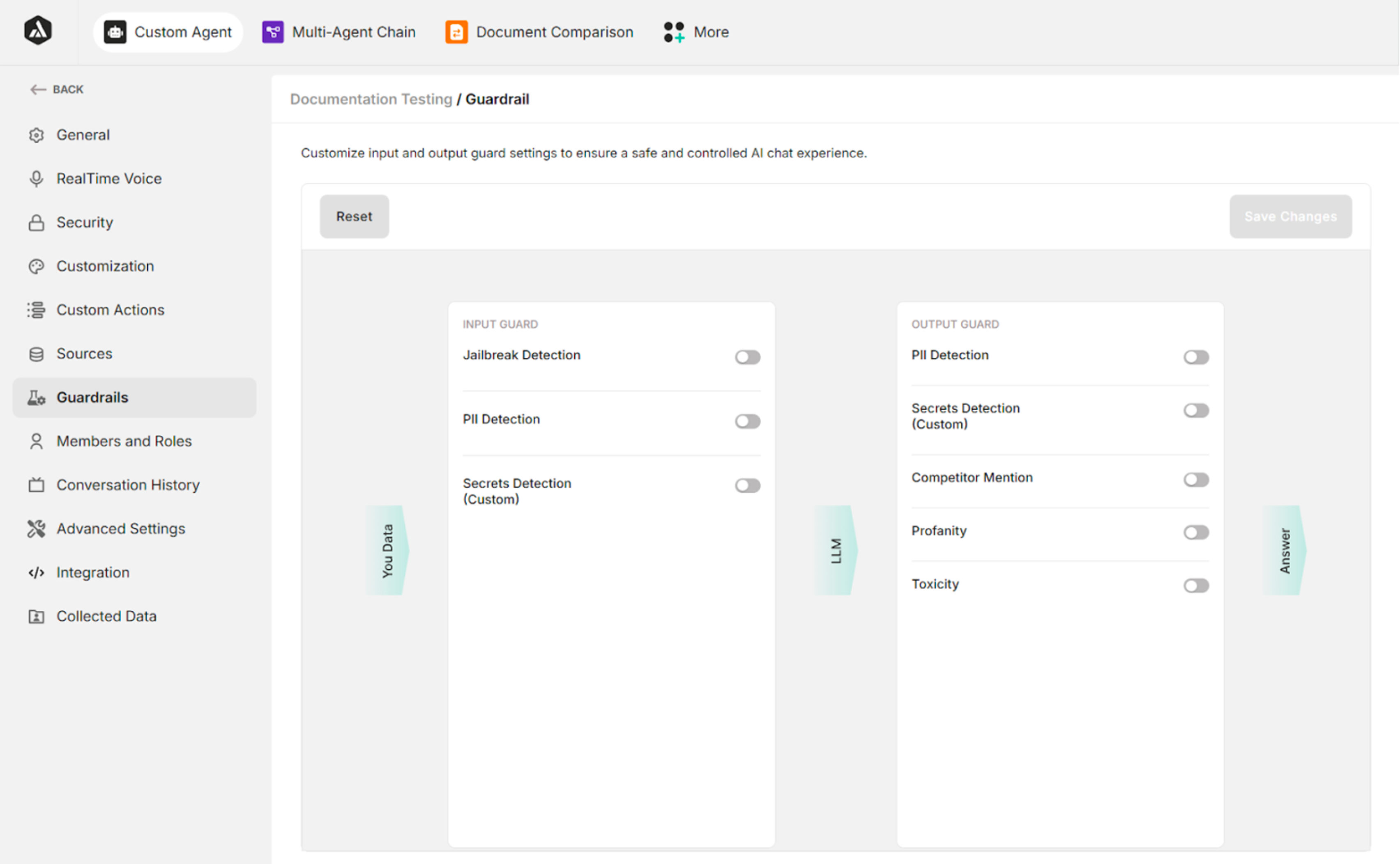1400x864 pixels.
Task: Toggle Secrets Detection (Custom) under Input Guard
Action: point(748,486)
